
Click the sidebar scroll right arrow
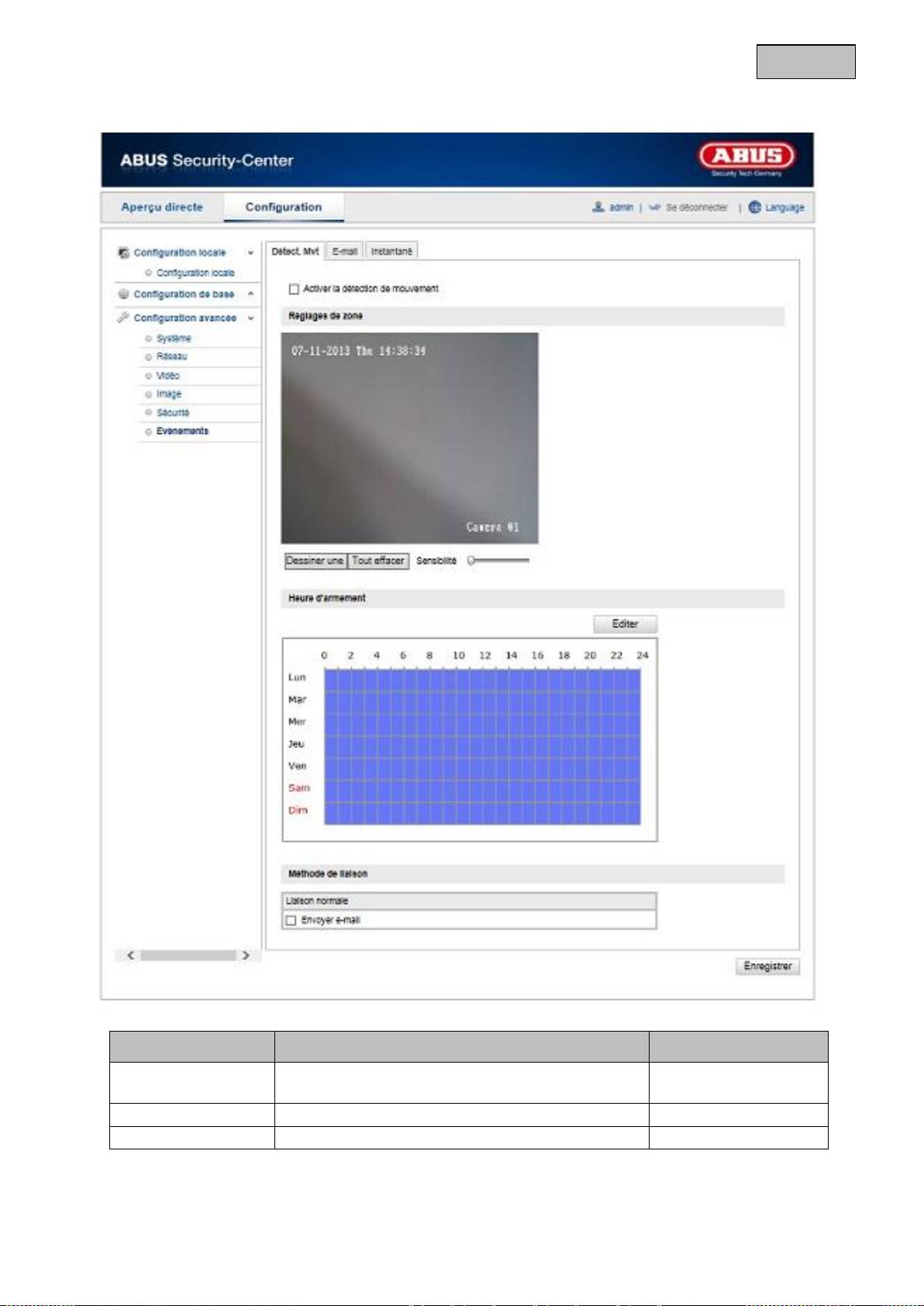coord(246,956)
